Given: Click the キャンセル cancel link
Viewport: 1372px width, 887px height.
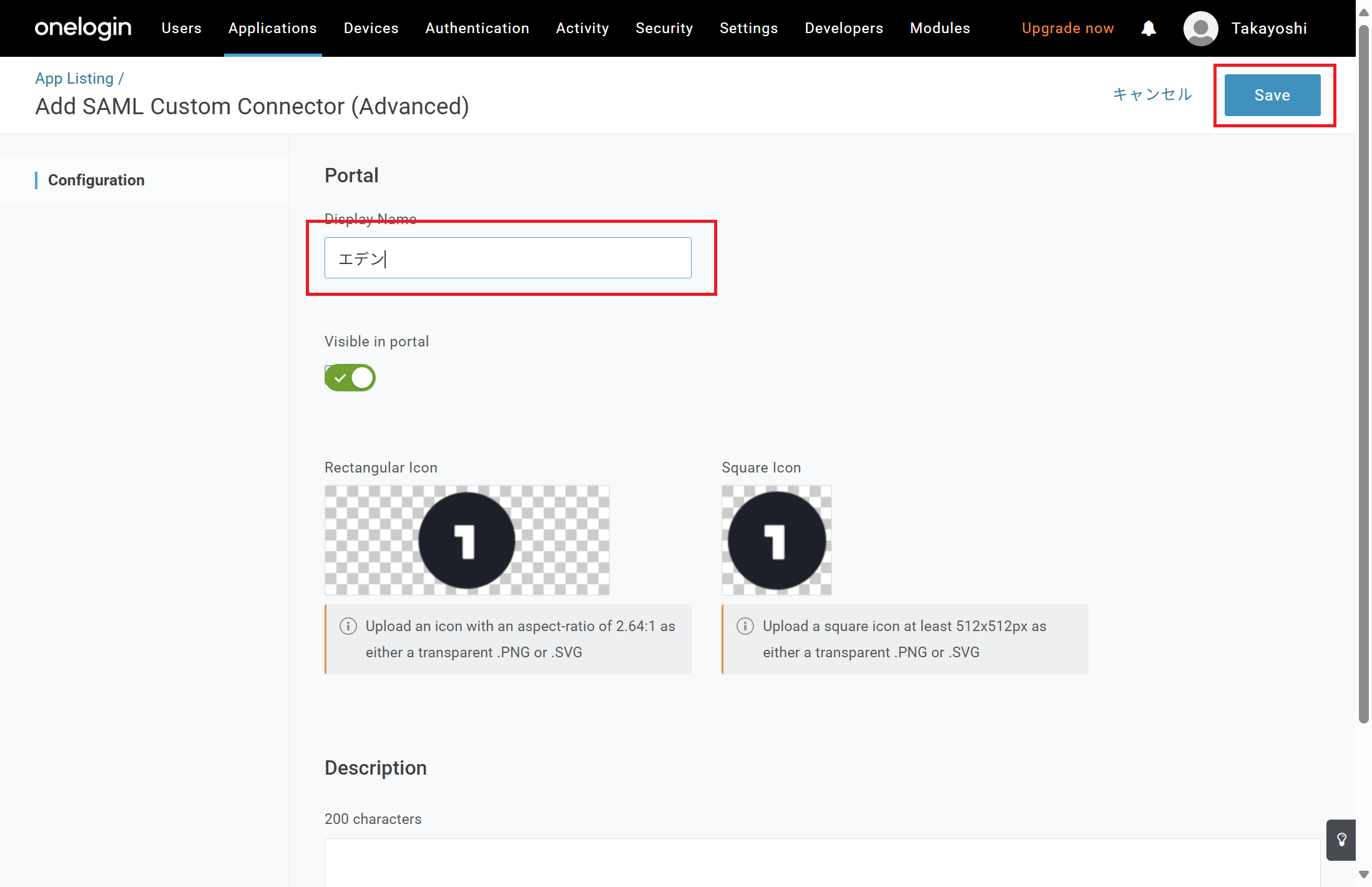Looking at the screenshot, I should pyautogui.click(x=1152, y=94).
